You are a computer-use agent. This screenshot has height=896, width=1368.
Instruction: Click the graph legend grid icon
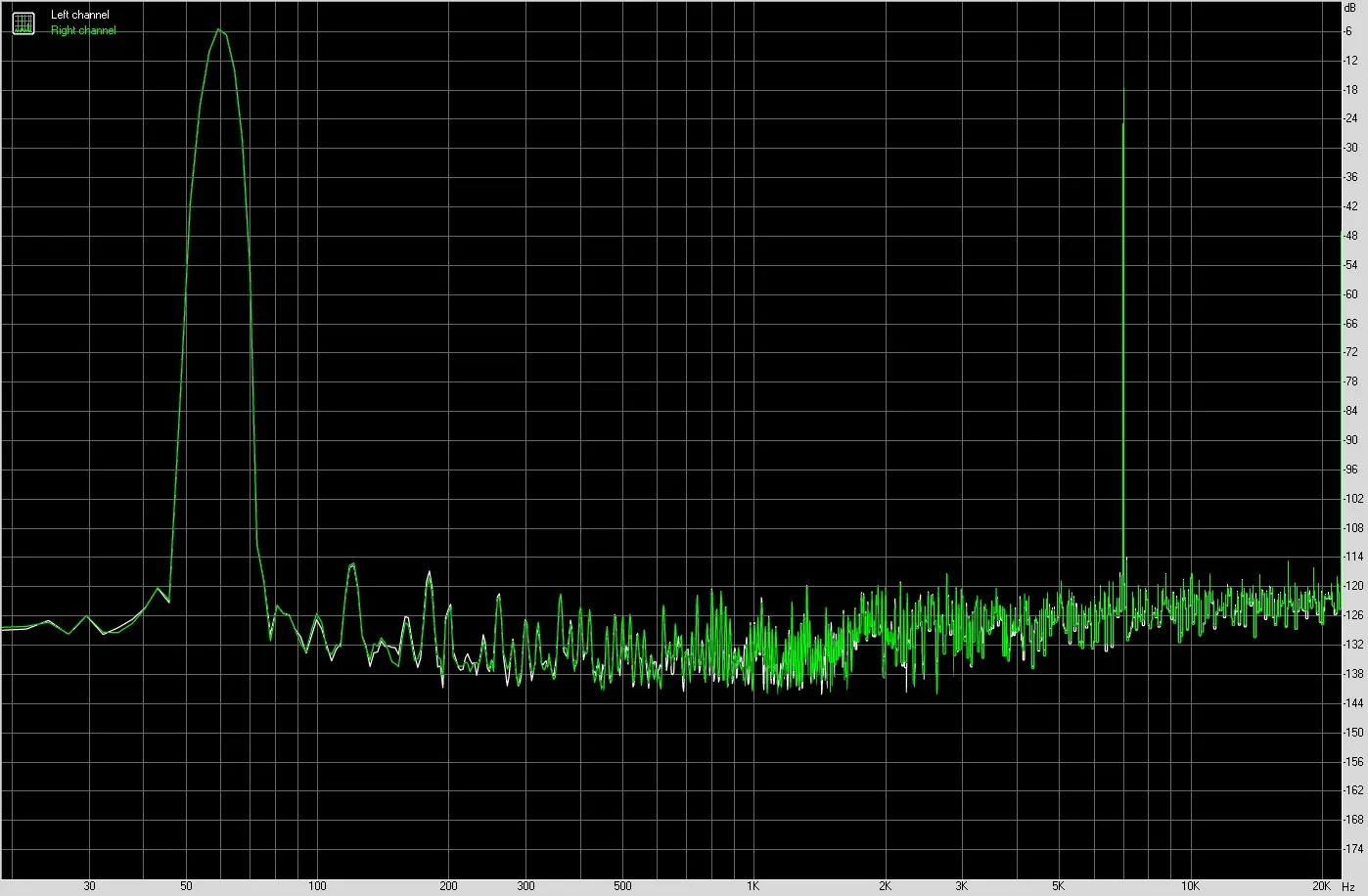click(23, 22)
